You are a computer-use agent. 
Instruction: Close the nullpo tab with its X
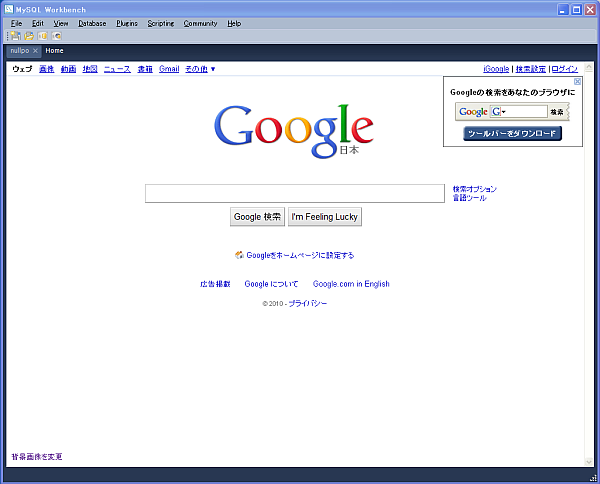(x=35, y=51)
